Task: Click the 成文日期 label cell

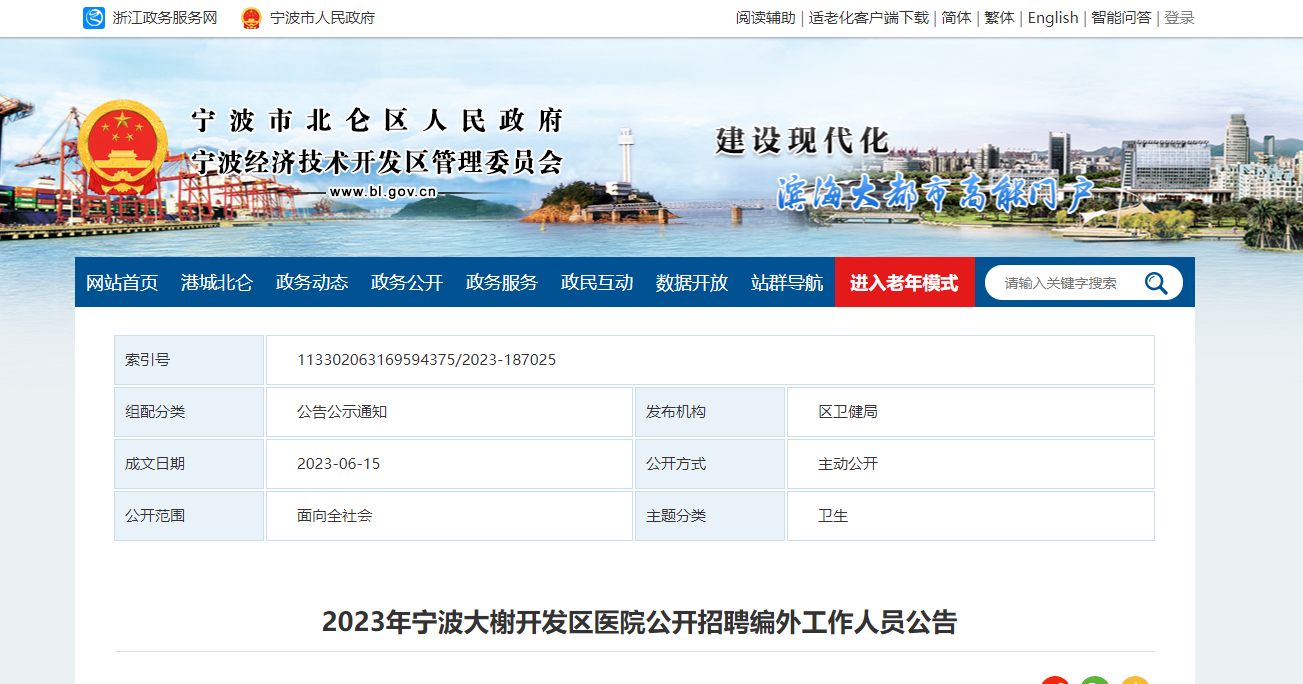Action: [189, 464]
